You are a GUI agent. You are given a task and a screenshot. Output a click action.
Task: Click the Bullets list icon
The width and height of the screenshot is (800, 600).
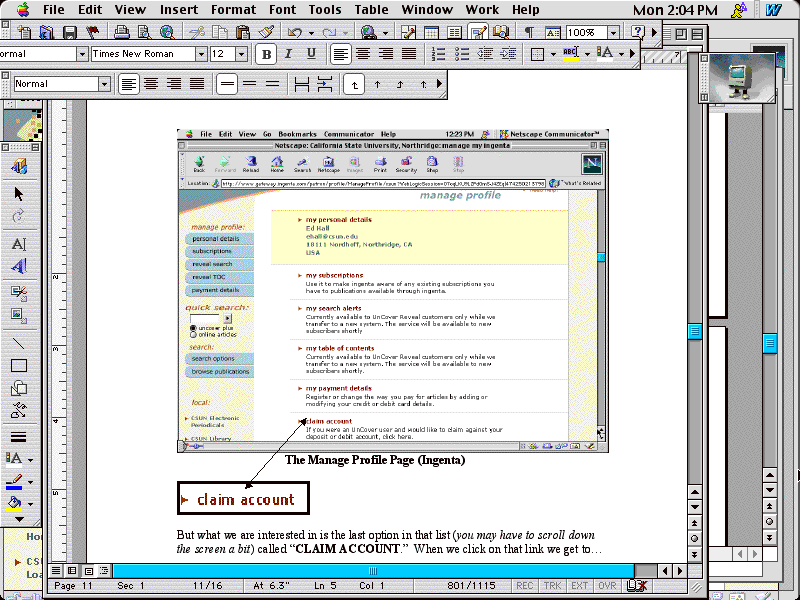click(x=462, y=54)
